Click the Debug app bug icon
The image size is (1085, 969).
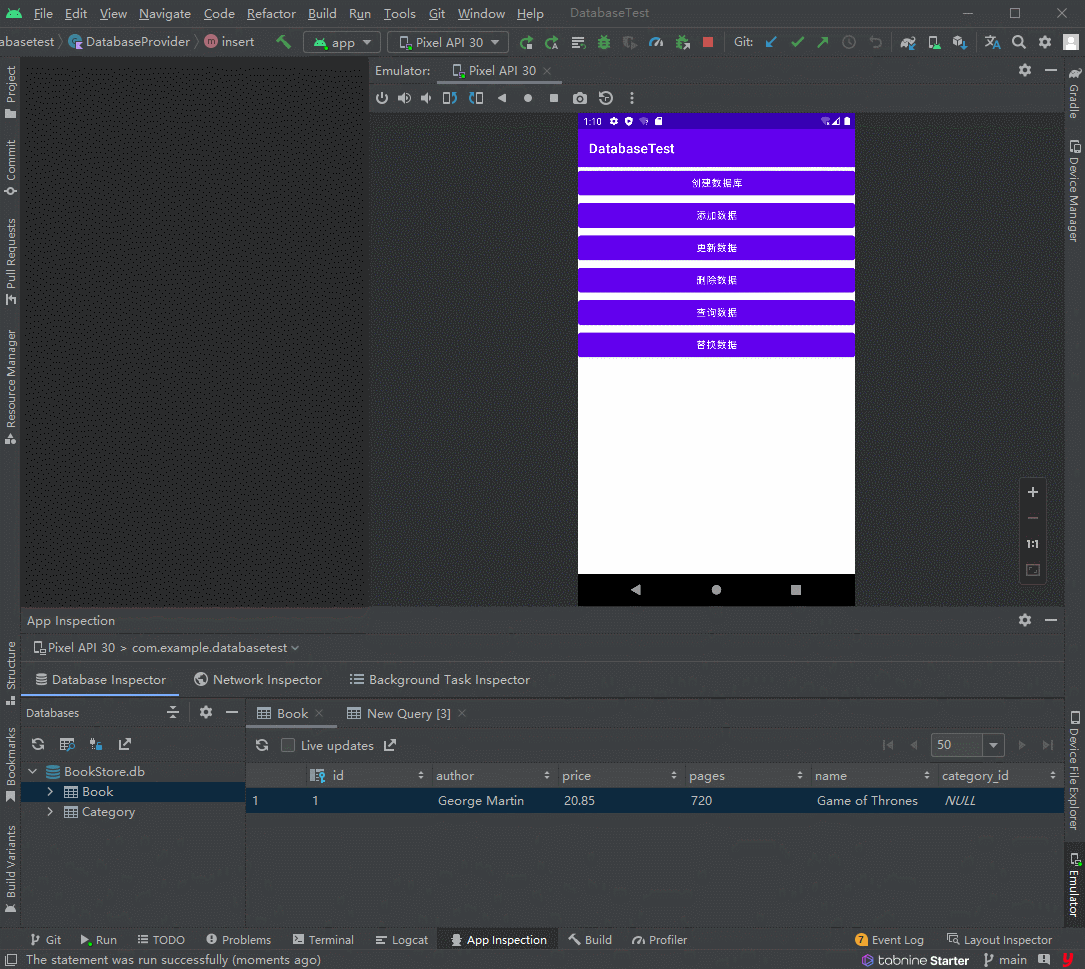tap(604, 42)
